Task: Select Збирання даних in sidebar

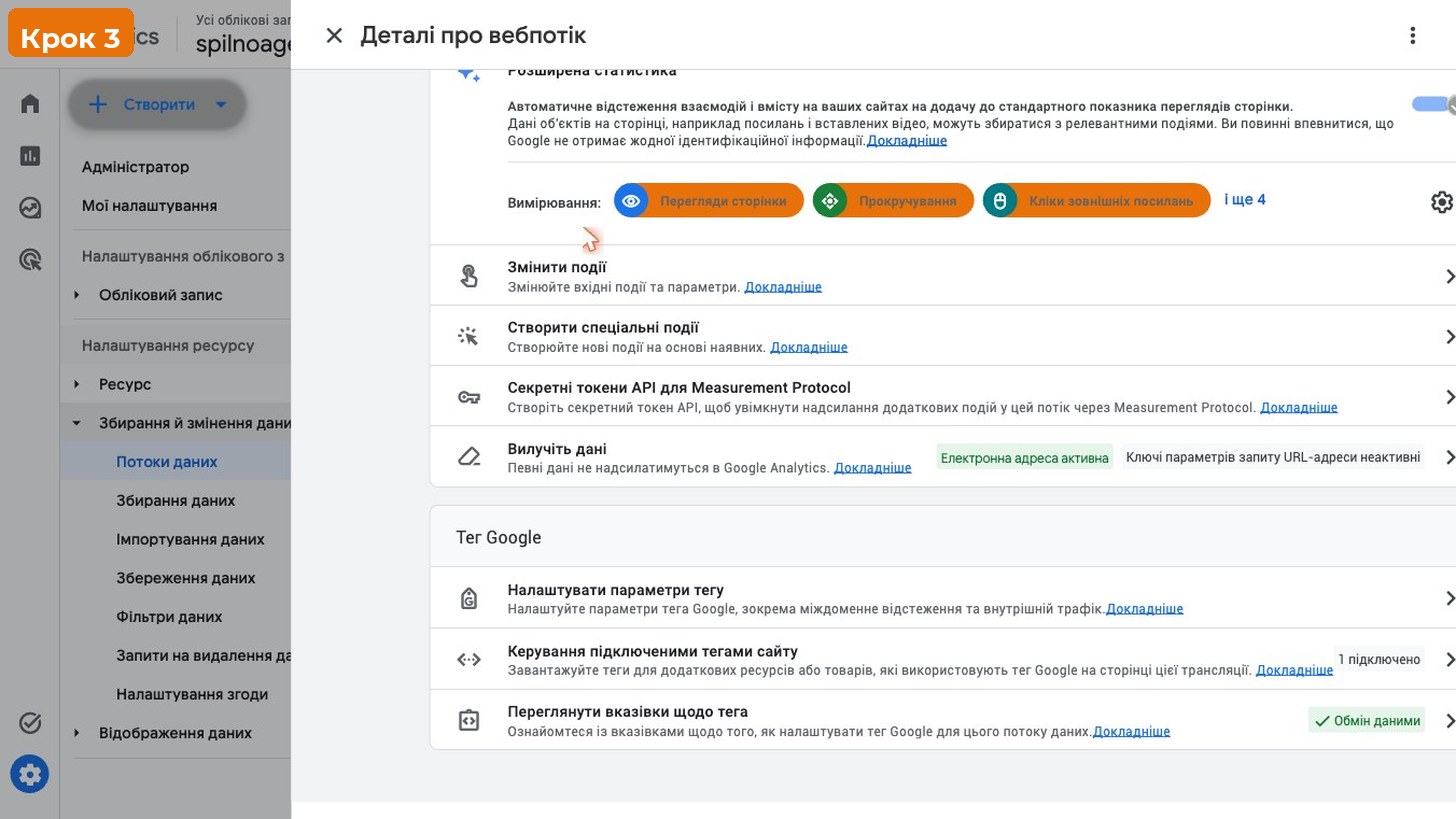Action: click(x=175, y=501)
